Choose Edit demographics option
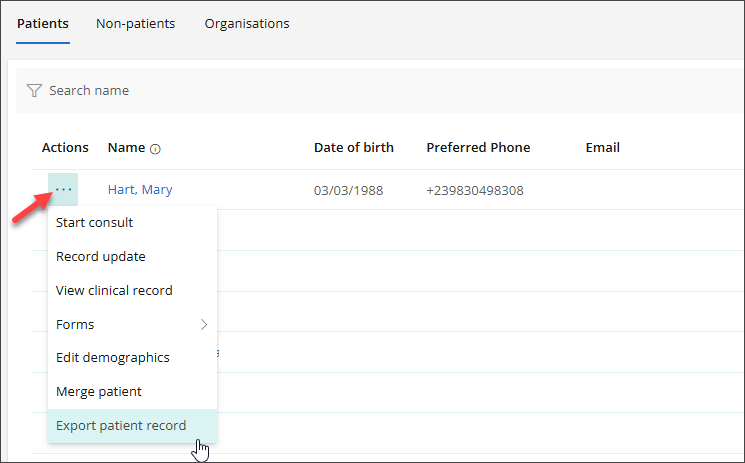 (112, 357)
